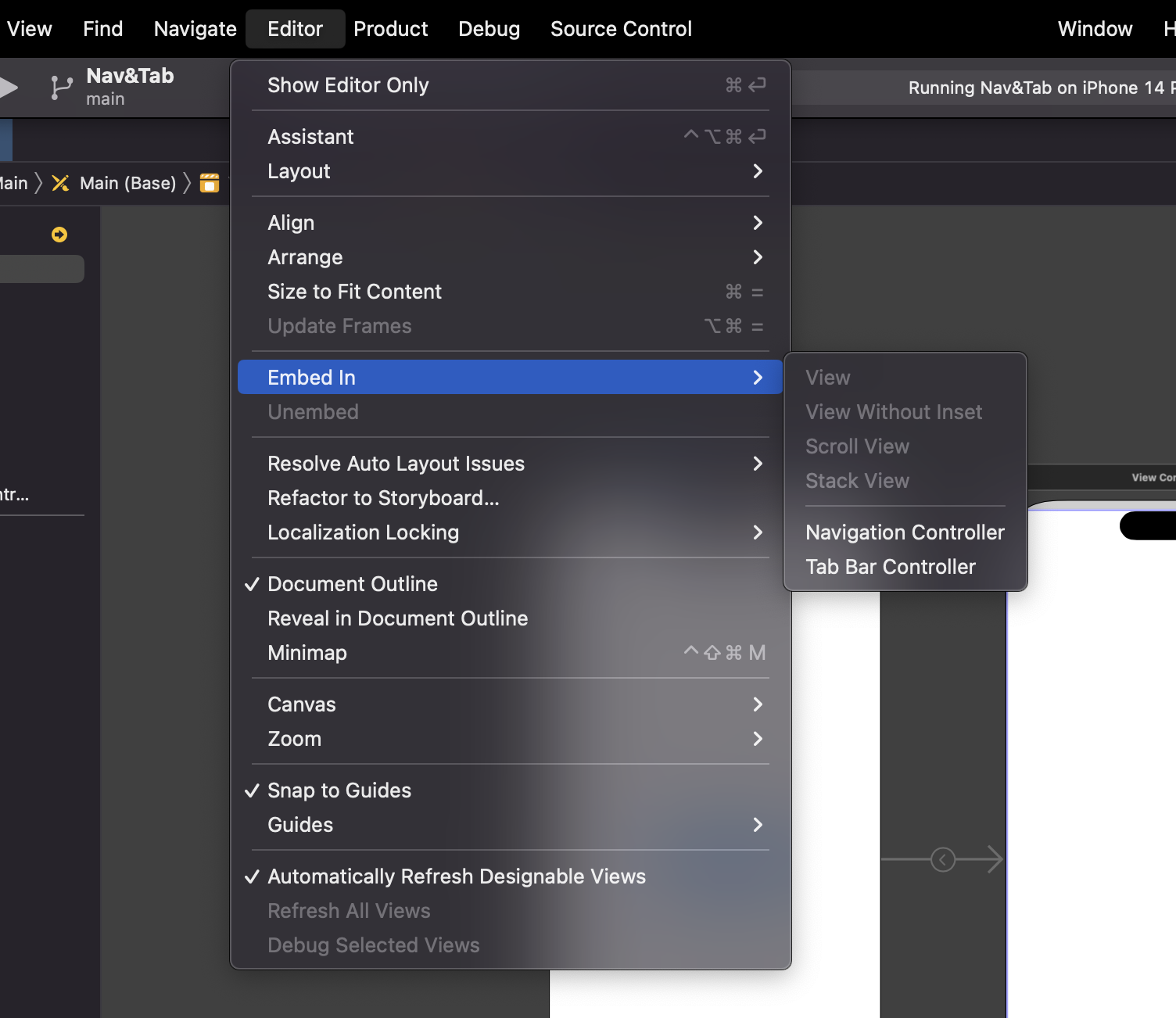Image resolution: width=1176 pixels, height=1018 pixels.
Task: Expand Localization Locking submenu
Action: pyautogui.click(x=511, y=532)
